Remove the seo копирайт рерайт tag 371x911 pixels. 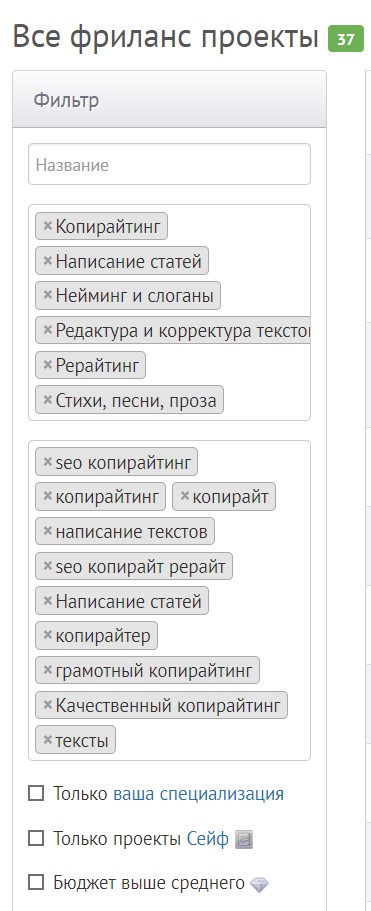[x=48, y=566]
